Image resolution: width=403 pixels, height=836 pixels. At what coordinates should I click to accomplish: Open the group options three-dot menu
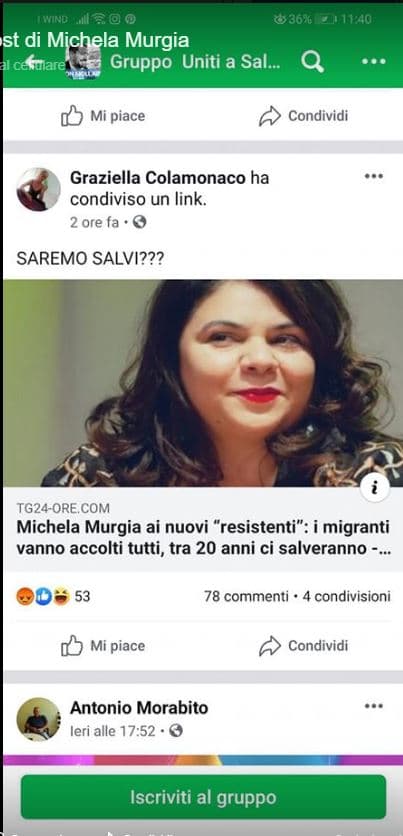coord(374,62)
